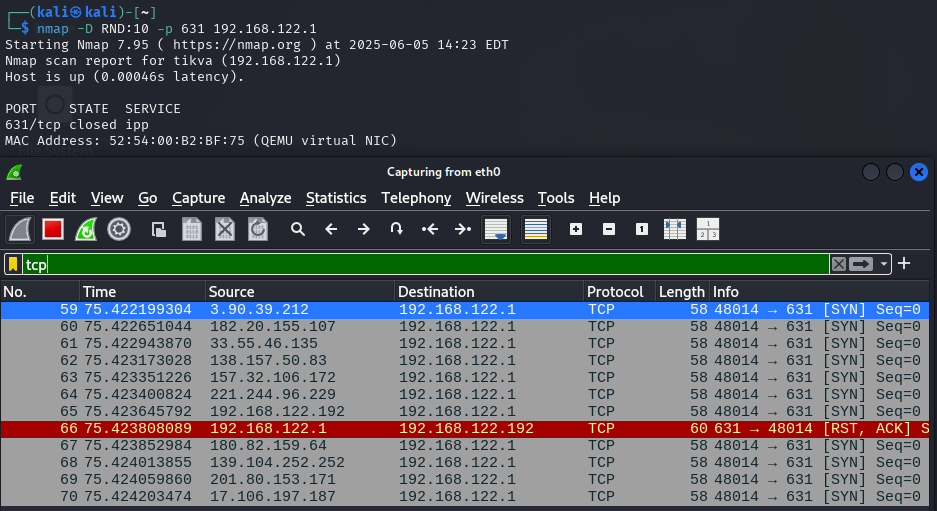Click the zoom in icon

coord(576,229)
